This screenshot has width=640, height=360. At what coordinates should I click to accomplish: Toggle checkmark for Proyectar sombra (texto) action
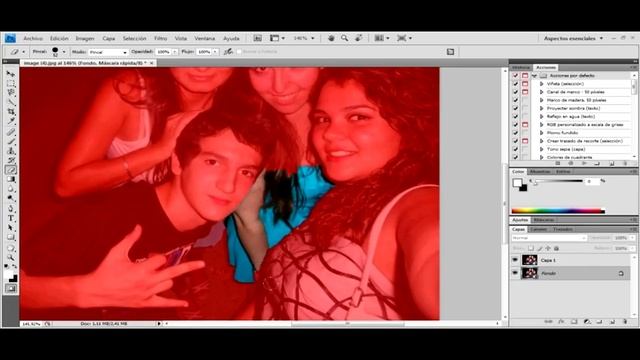(x=516, y=108)
